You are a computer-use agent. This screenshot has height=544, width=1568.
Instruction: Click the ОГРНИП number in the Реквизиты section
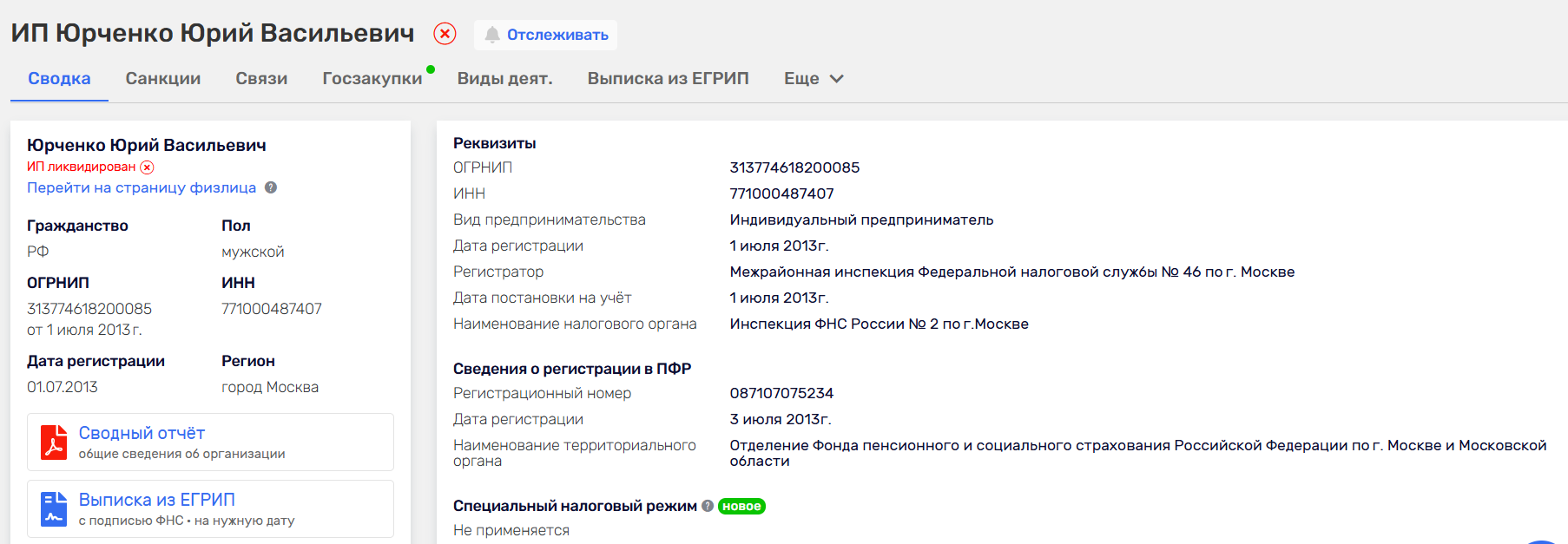[x=794, y=167]
